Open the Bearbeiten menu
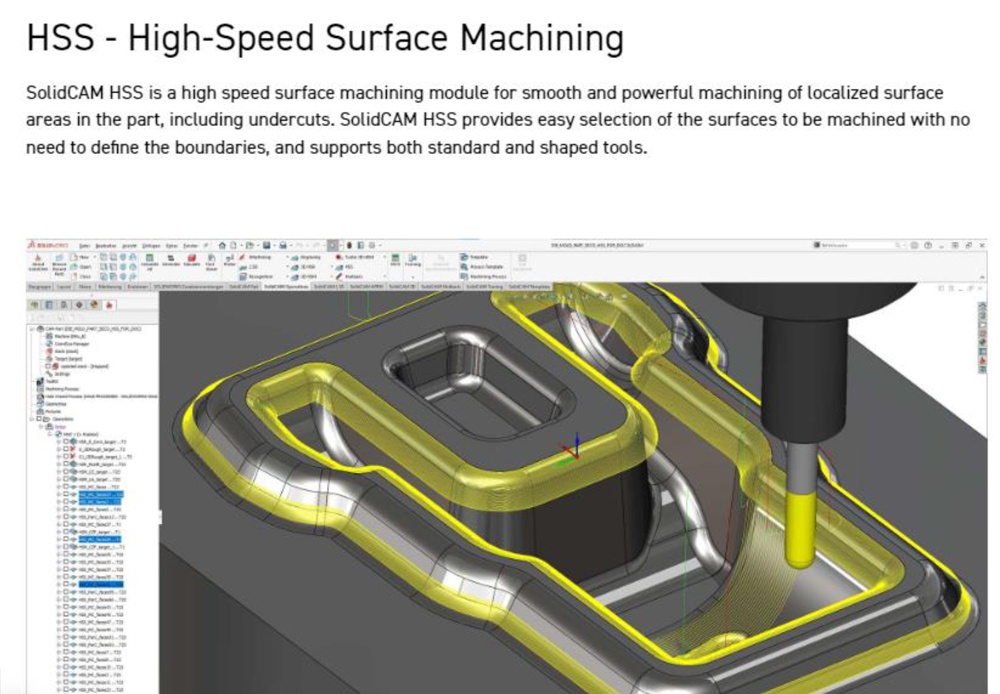 click(x=106, y=246)
